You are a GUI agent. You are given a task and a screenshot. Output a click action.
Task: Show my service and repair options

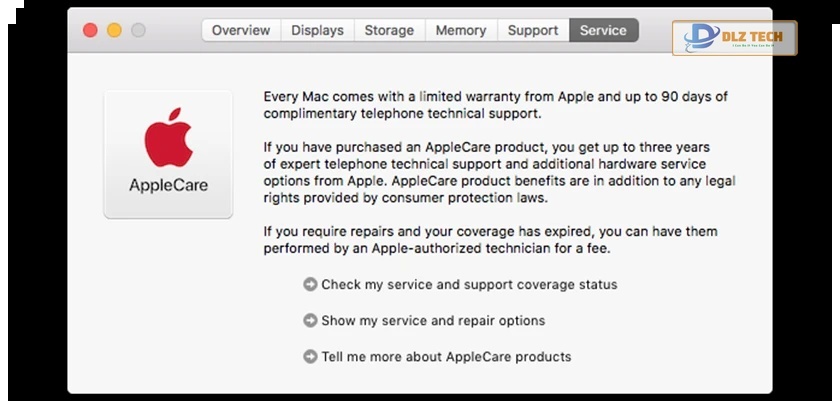[433, 321]
